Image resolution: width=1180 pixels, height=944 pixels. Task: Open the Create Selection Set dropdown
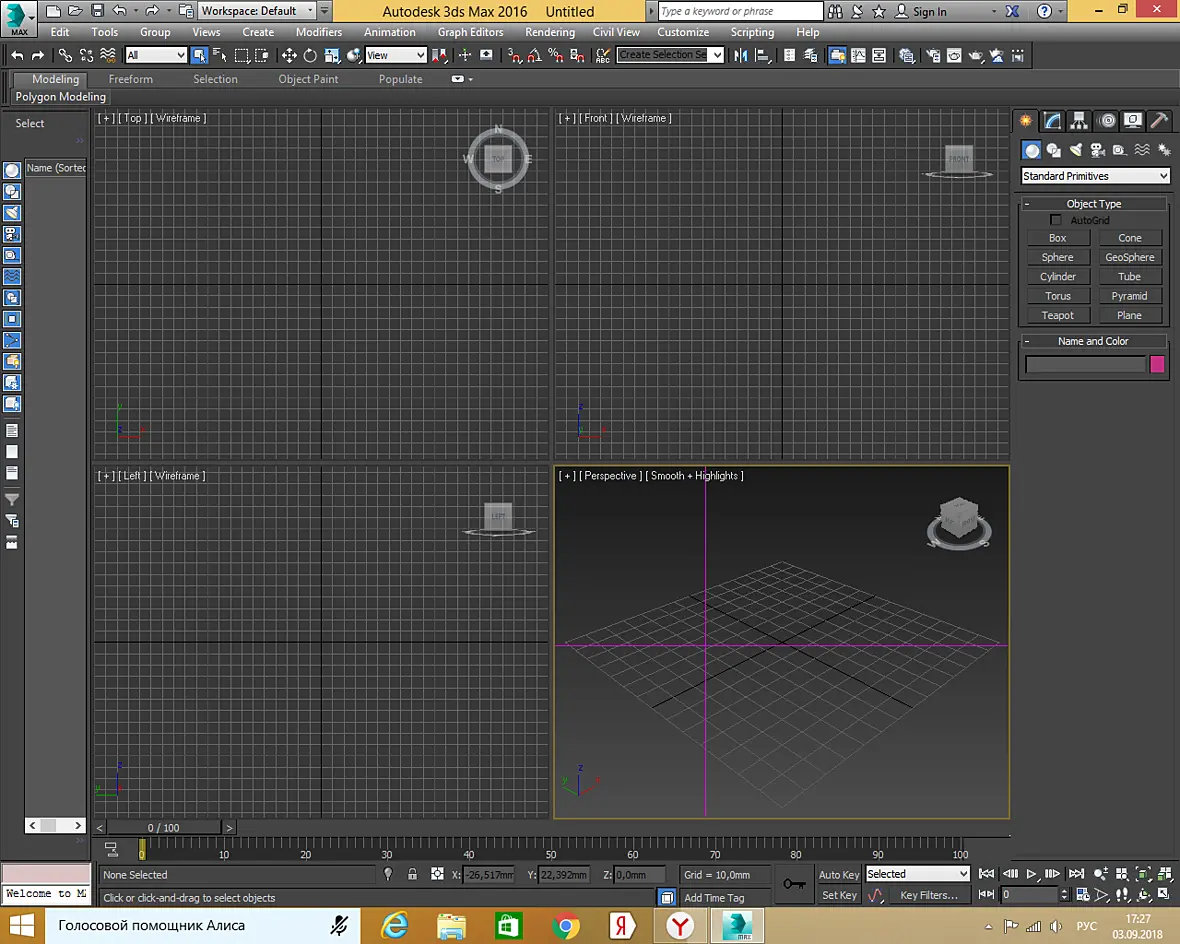671,55
